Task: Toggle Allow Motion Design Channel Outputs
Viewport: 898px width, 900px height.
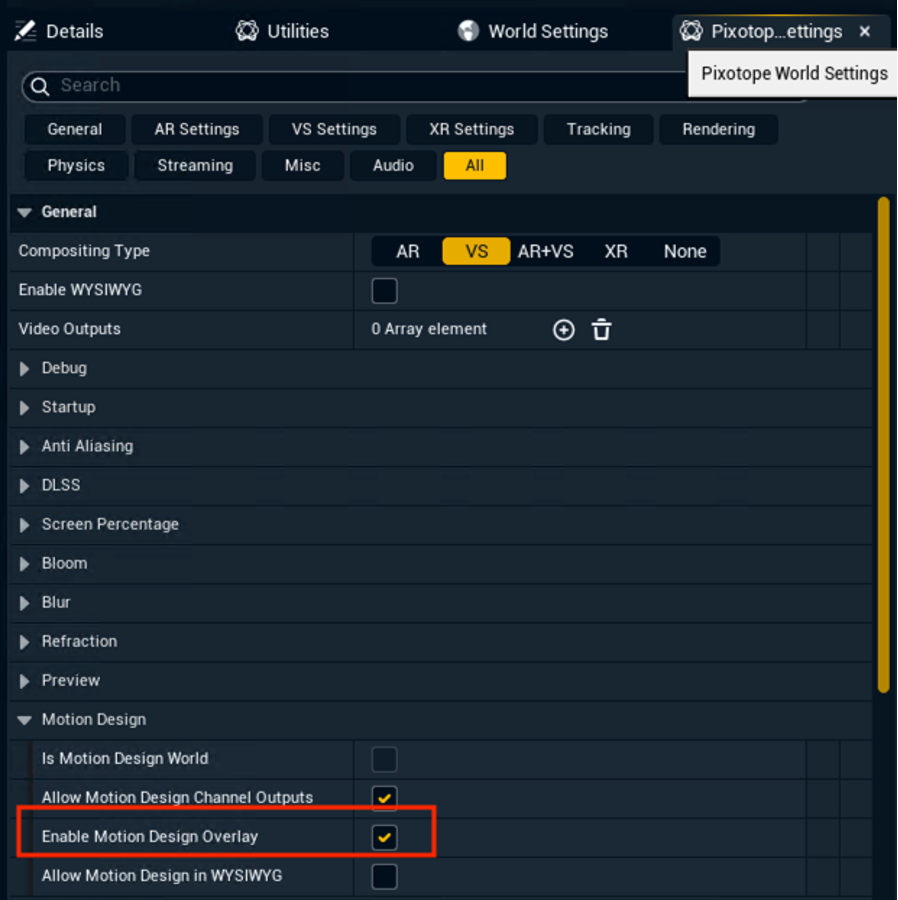Action: (x=384, y=798)
